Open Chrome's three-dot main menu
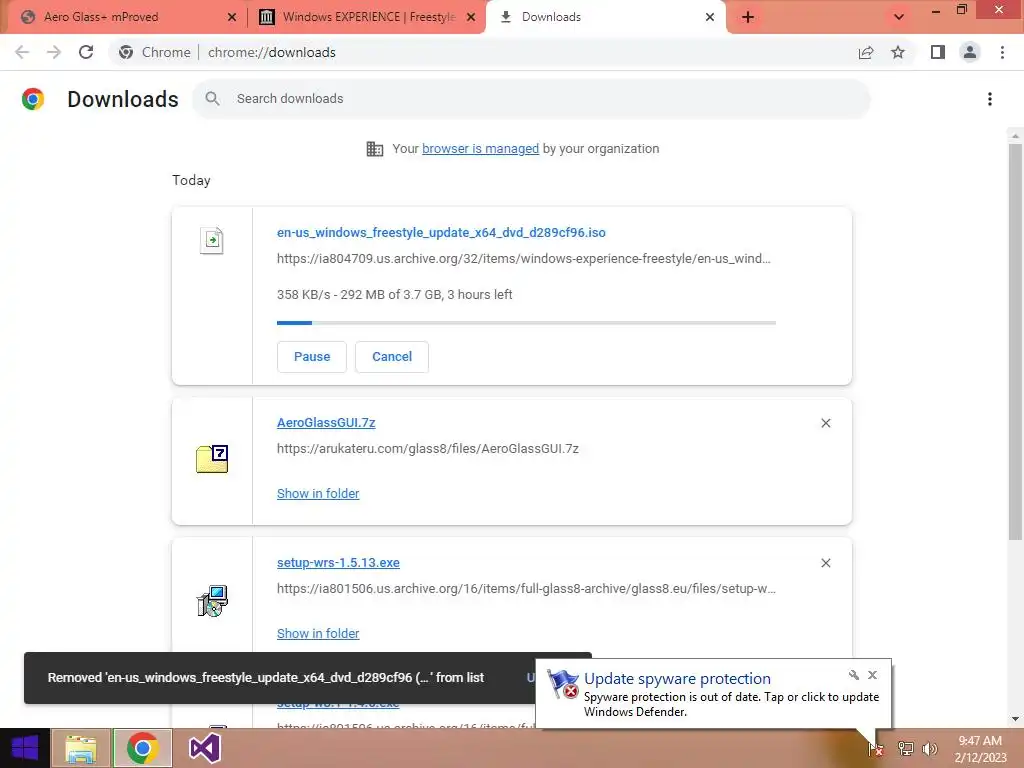The width and height of the screenshot is (1024, 768). 1002,52
